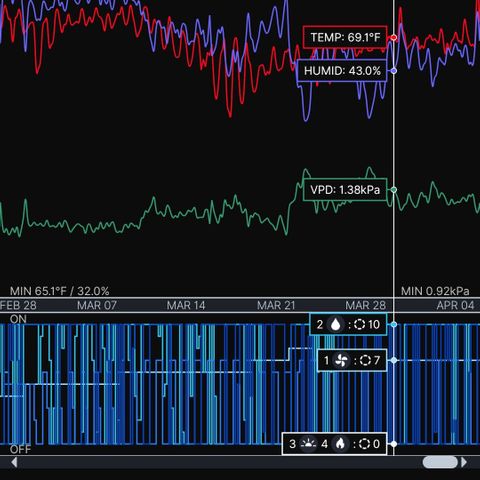Click the horizontal scrollbar thumb

tap(440, 462)
